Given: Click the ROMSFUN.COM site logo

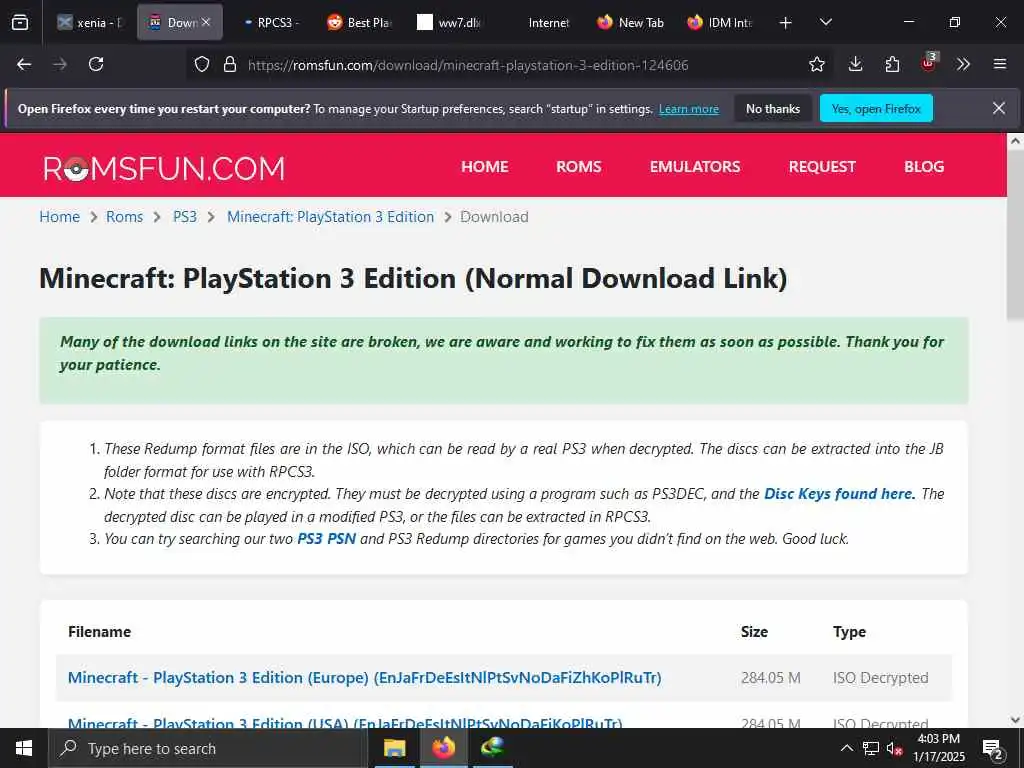Looking at the screenshot, I should pyautogui.click(x=164, y=168).
